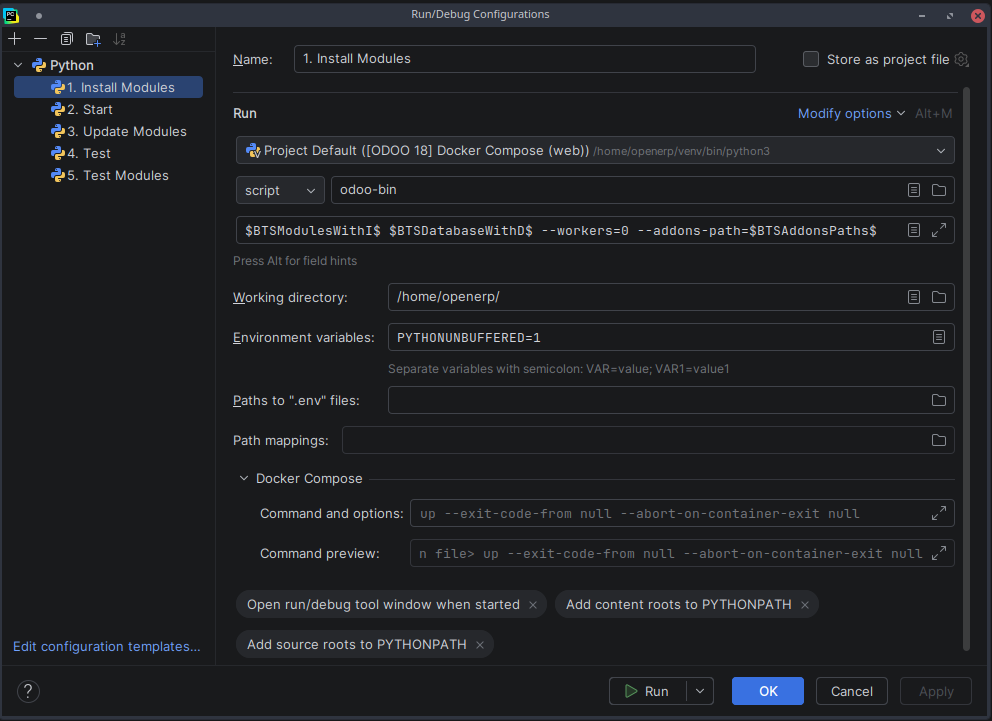Add a new run configuration
The image size is (992, 721).
point(15,39)
